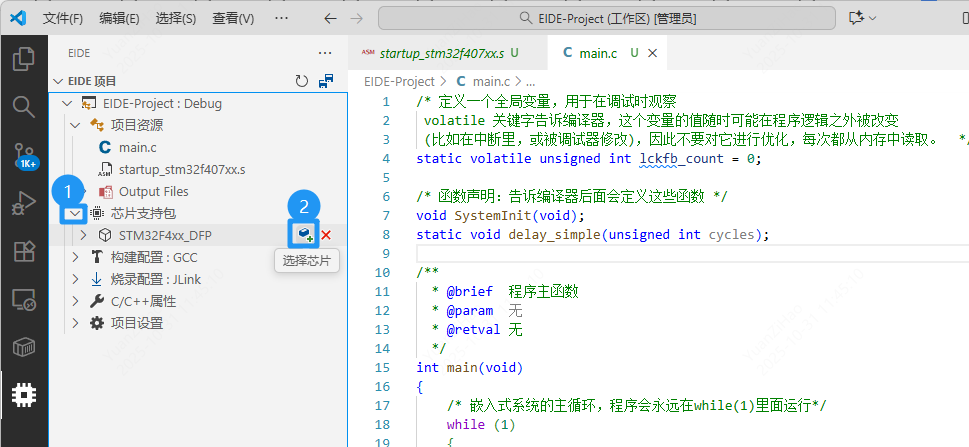Collapse the EIDE 项目 section
Image resolution: width=969 pixels, height=447 pixels.
point(59,81)
